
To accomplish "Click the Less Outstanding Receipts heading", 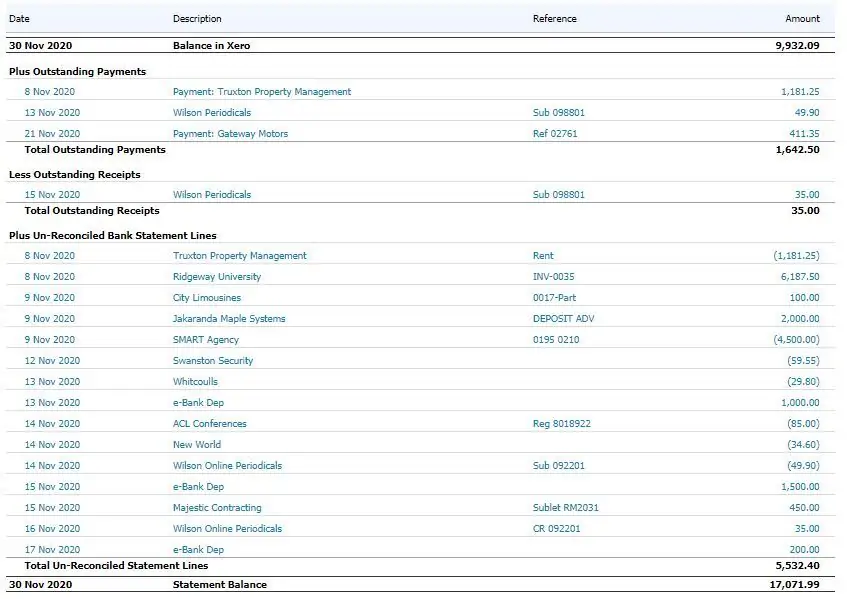I will tap(75, 175).
